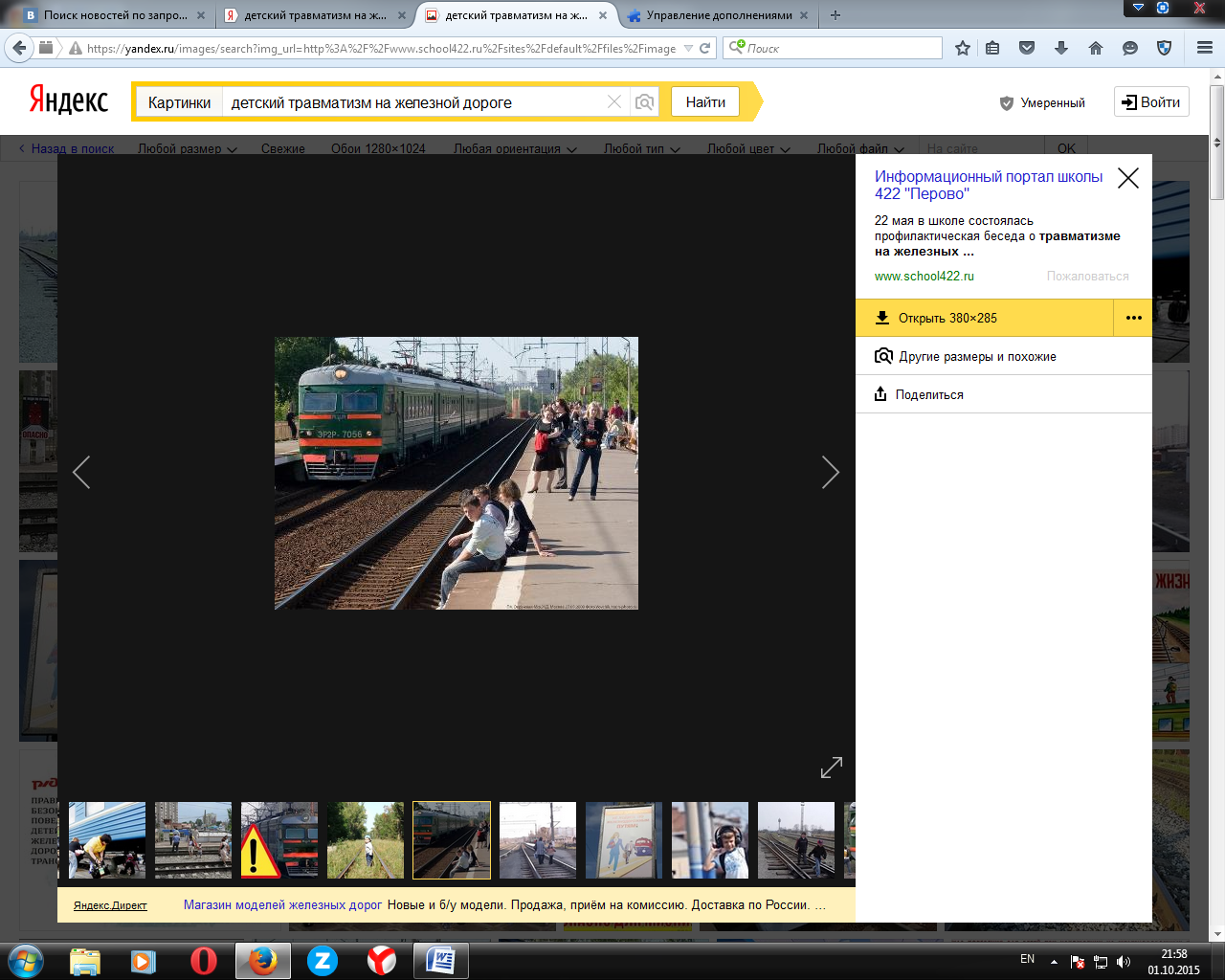Open Windows Explorer from the taskbar

pyautogui.click(x=85, y=960)
